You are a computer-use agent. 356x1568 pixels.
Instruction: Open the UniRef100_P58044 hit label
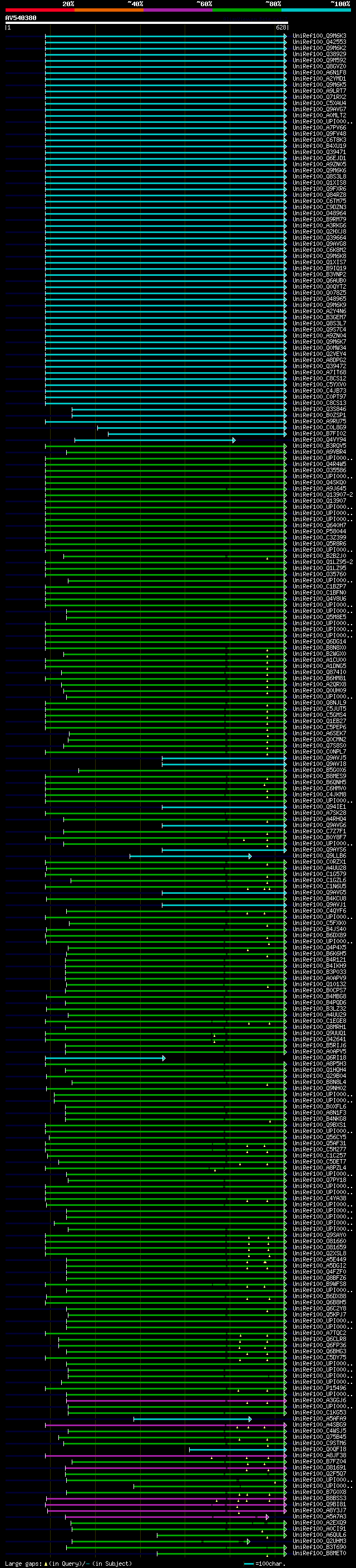coord(319,531)
